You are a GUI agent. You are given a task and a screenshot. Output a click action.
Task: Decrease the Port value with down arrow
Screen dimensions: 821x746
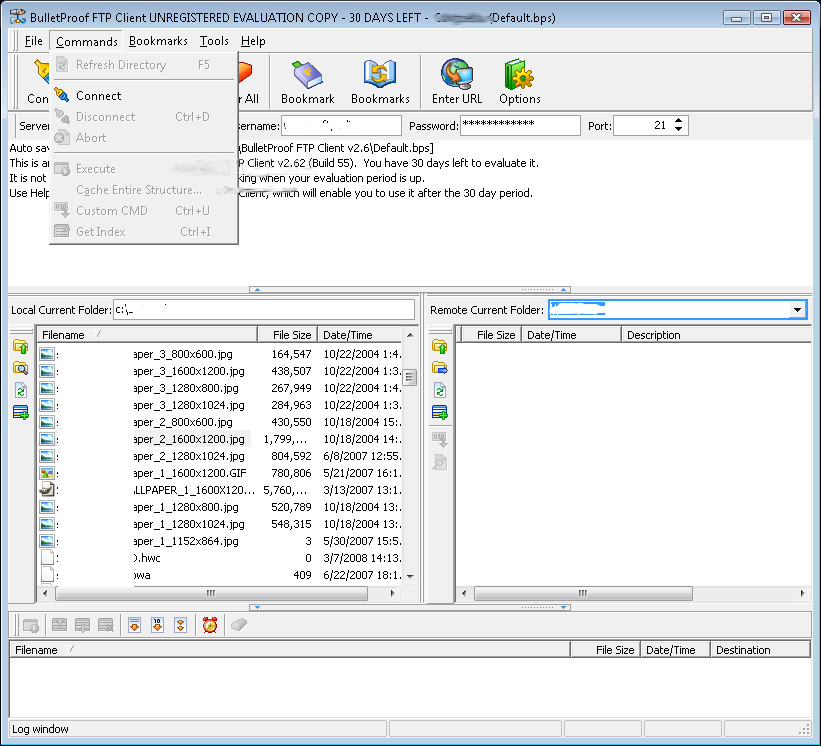679,129
